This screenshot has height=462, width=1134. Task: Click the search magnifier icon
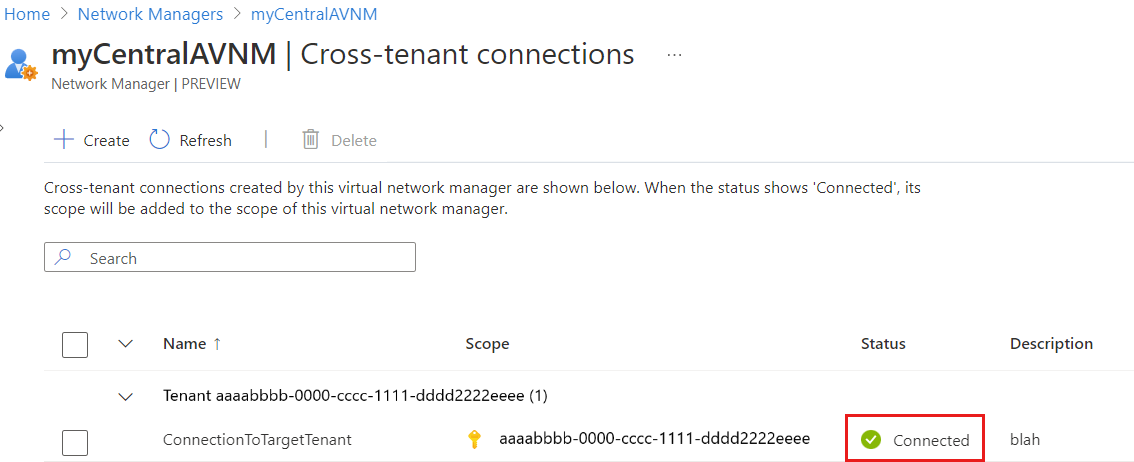[x=64, y=258]
